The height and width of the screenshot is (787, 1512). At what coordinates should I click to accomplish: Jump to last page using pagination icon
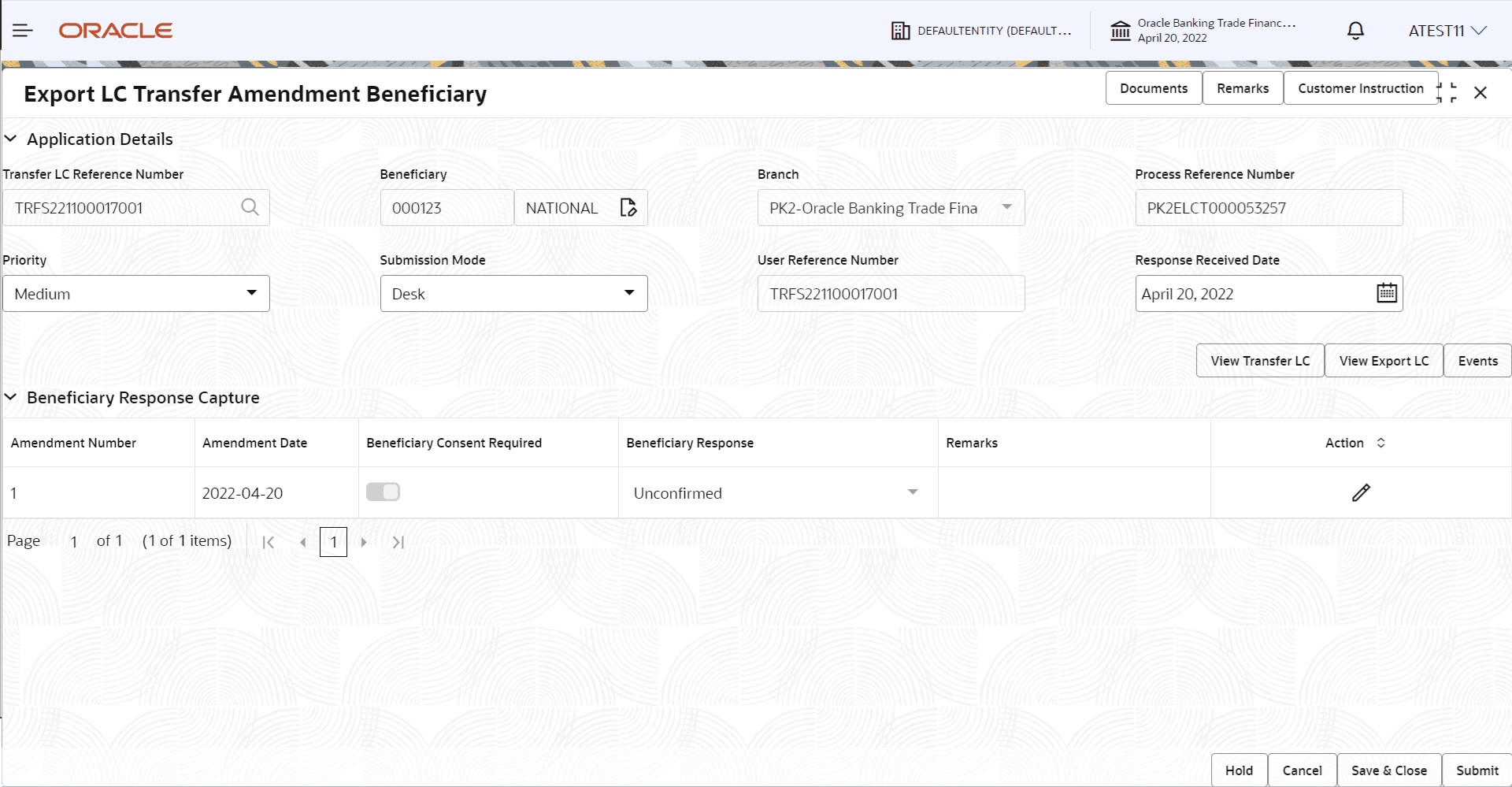click(398, 542)
